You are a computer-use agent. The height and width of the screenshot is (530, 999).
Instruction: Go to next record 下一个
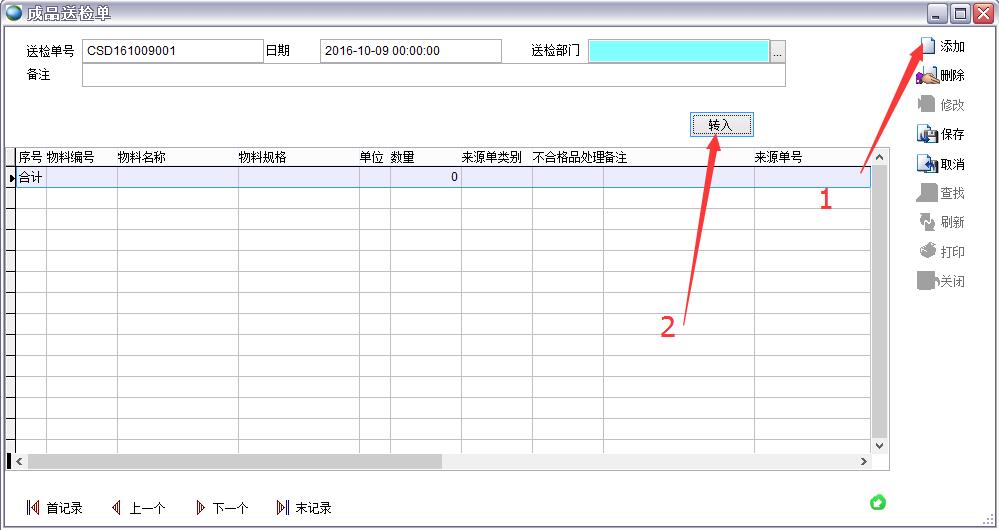tap(222, 508)
